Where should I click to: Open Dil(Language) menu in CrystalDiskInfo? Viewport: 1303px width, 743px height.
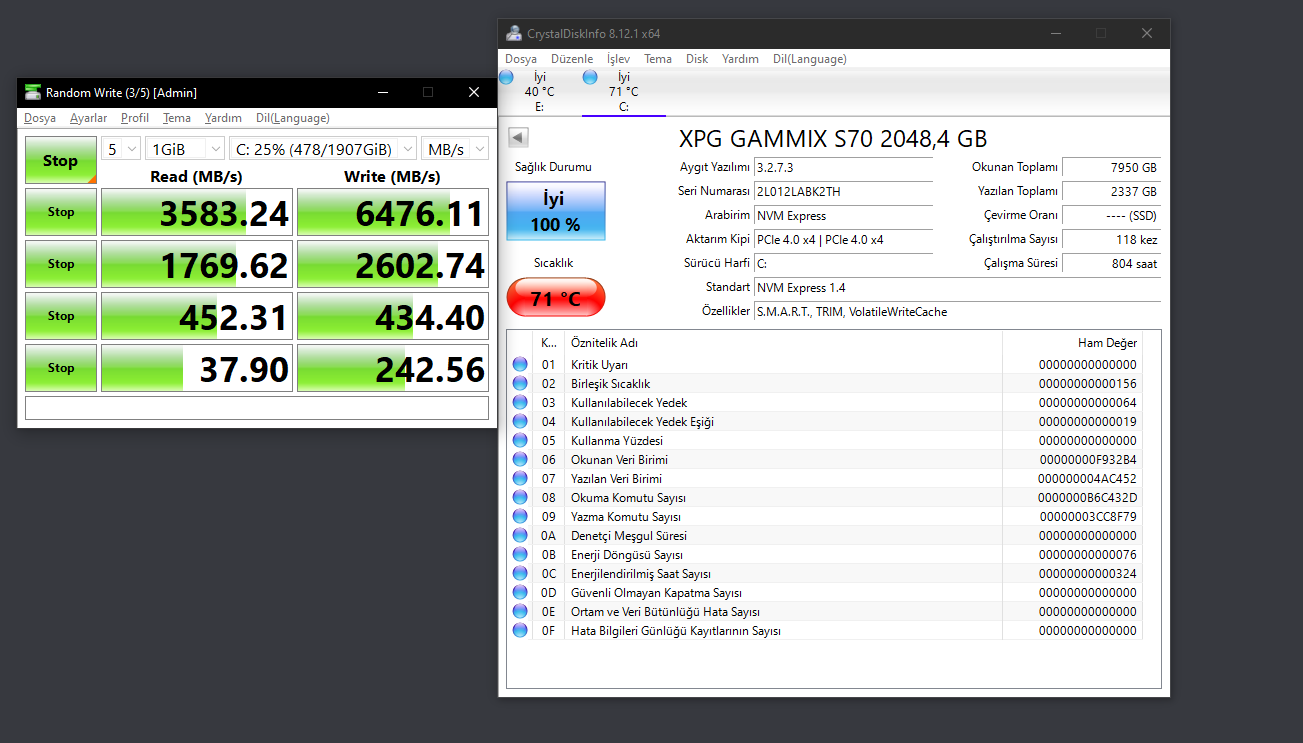coord(809,59)
